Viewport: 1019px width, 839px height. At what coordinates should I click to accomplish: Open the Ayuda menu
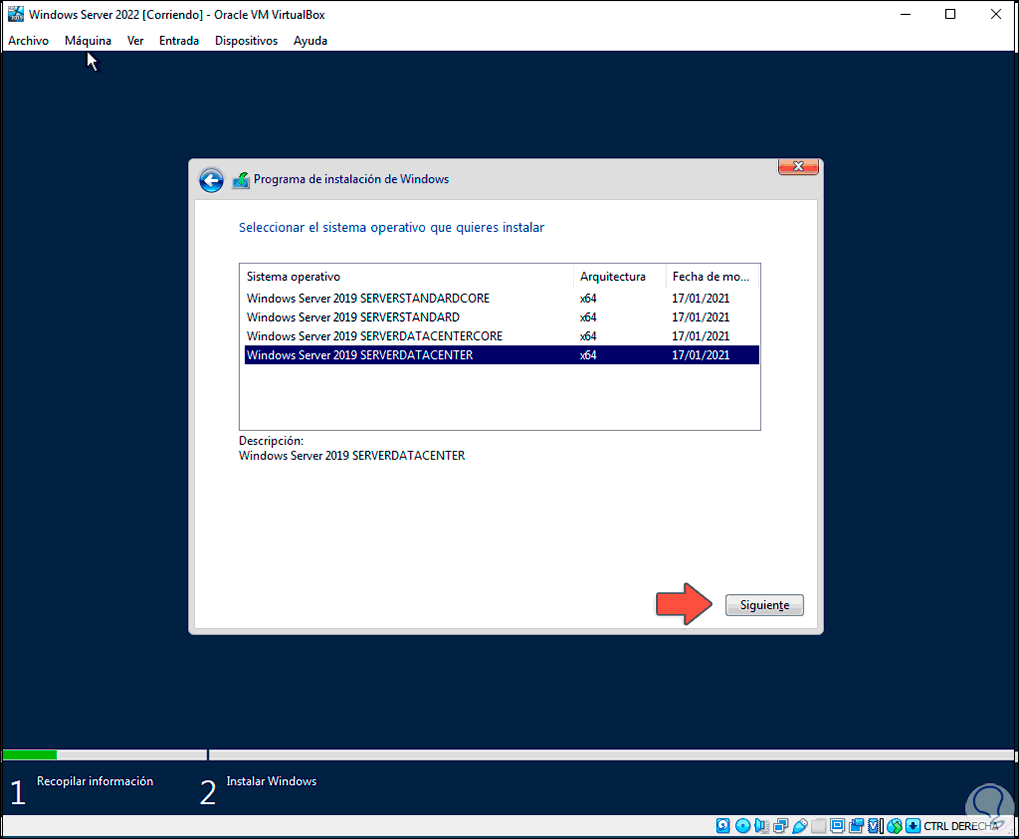coord(310,40)
